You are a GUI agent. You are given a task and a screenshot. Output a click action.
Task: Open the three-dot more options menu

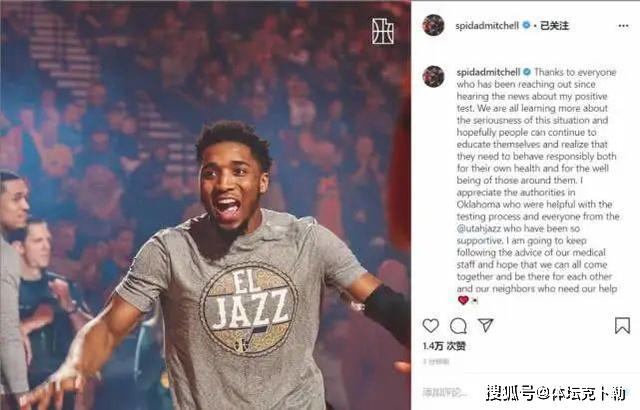tap(623, 26)
